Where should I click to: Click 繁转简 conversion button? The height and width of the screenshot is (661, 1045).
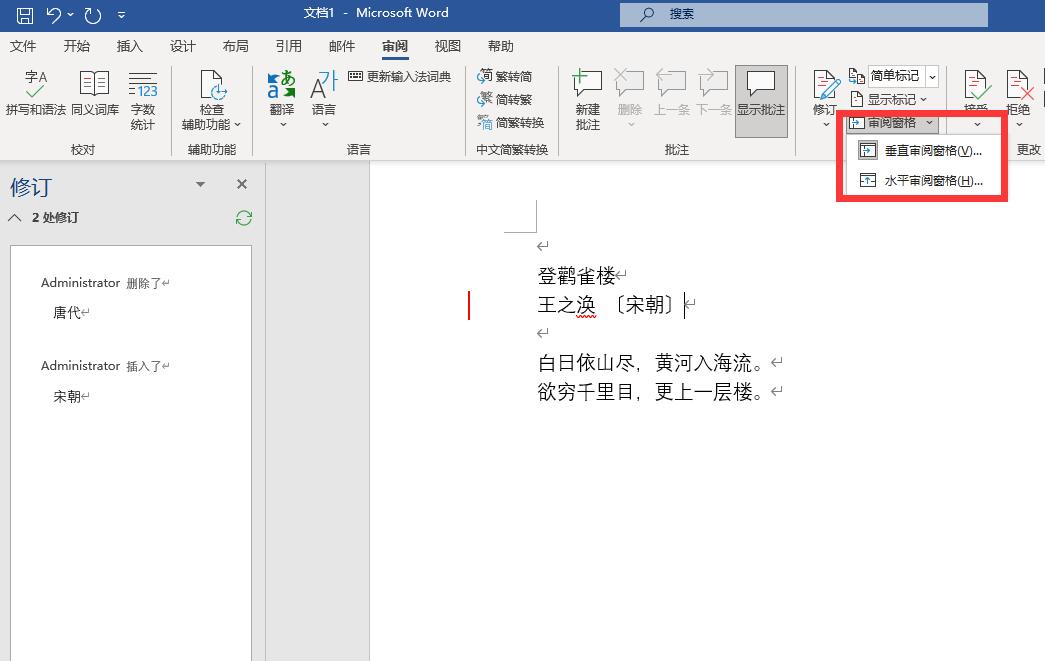click(505, 76)
